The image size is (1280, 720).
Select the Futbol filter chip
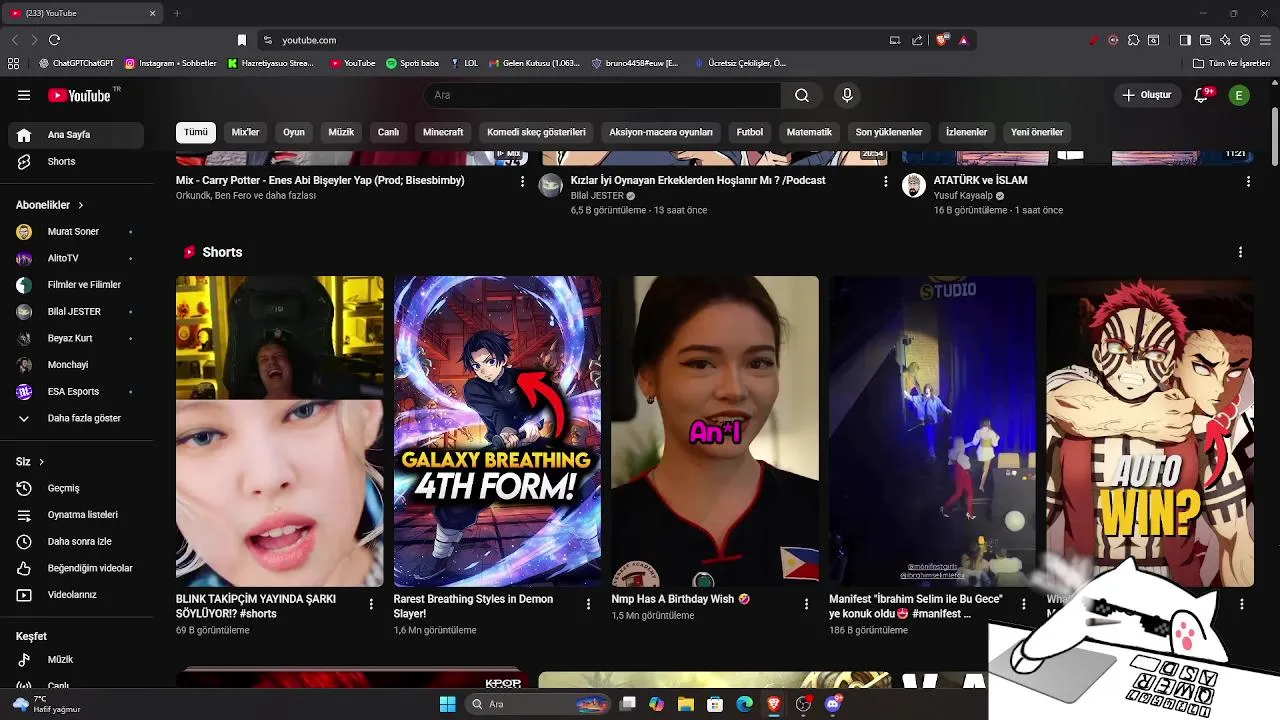750,132
